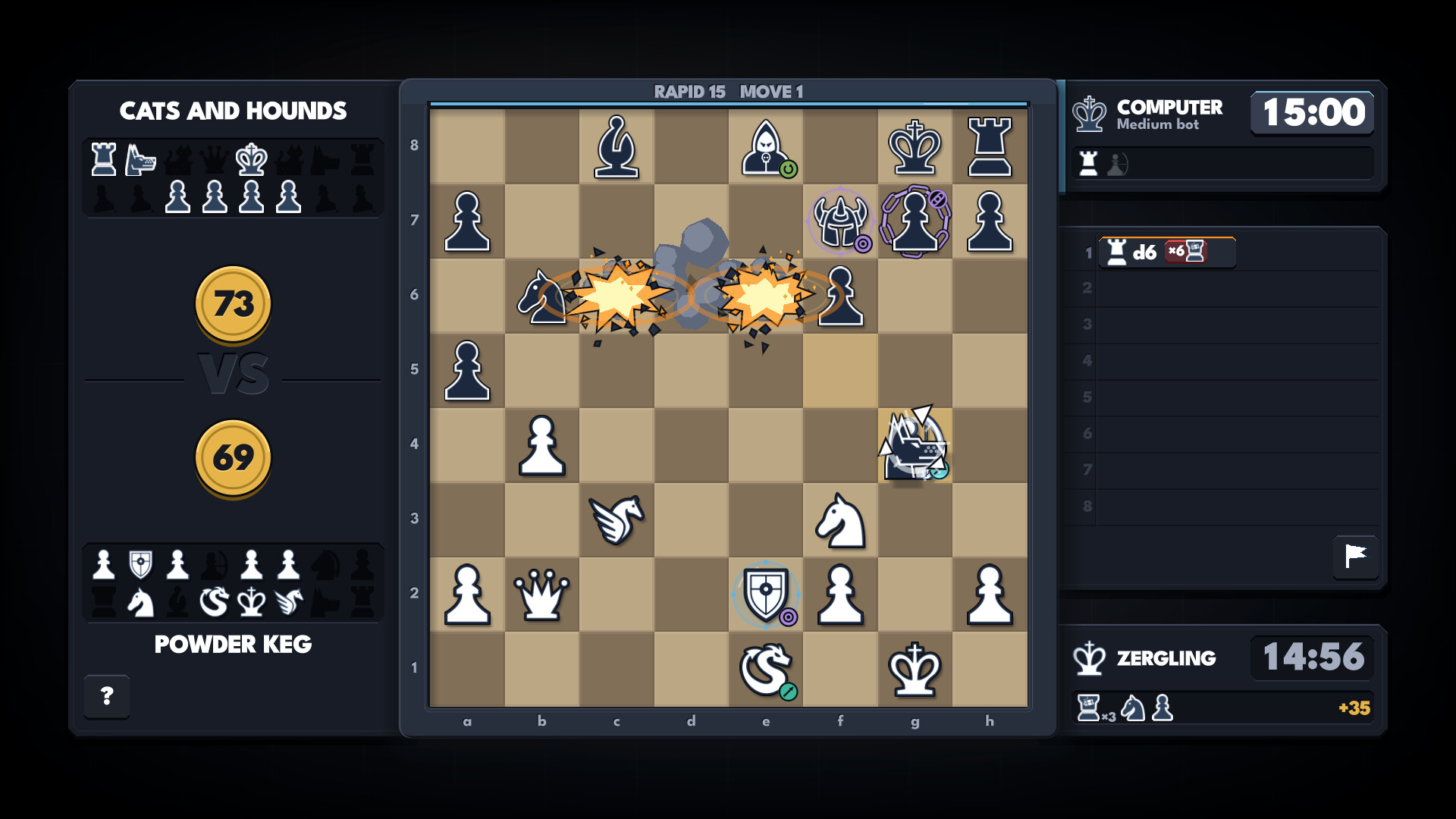Screen dimensions: 1456x819
Task: Click the black rook on h8
Action: [x=990, y=146]
